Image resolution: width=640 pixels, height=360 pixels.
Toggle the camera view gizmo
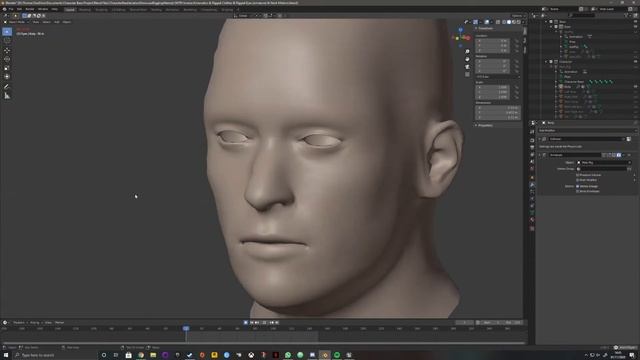click(x=467, y=67)
